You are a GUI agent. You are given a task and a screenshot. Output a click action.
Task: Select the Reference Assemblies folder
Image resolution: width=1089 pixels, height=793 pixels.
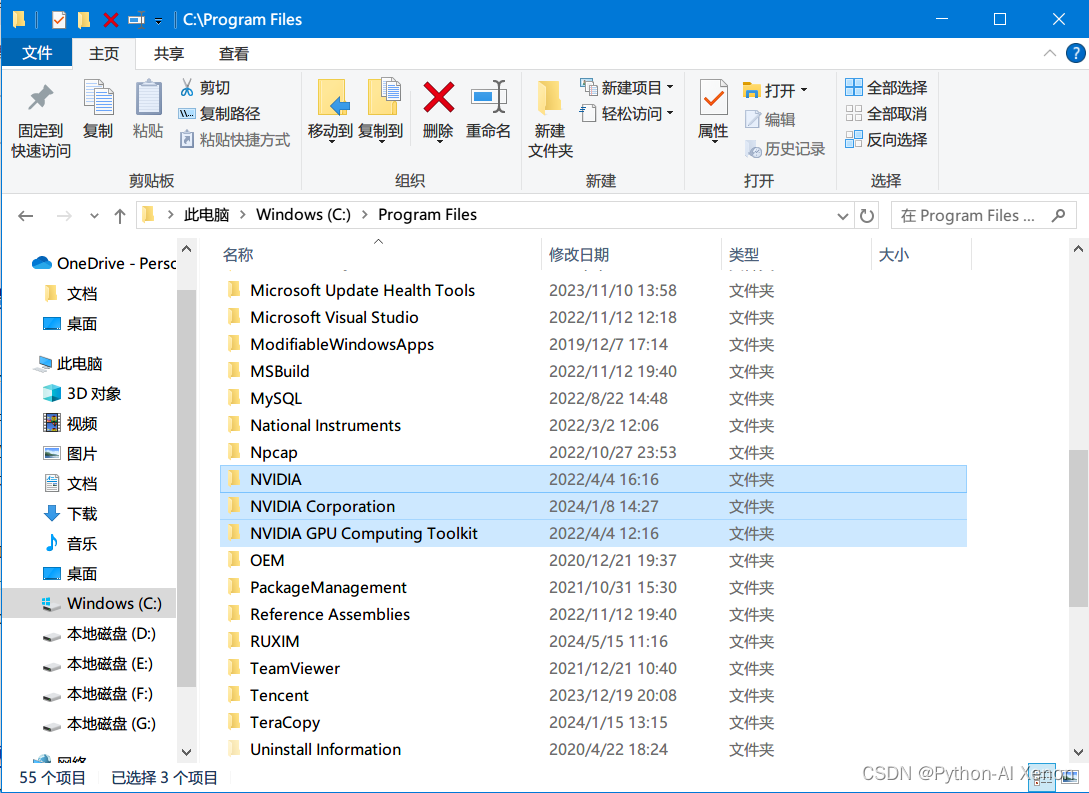coord(330,615)
